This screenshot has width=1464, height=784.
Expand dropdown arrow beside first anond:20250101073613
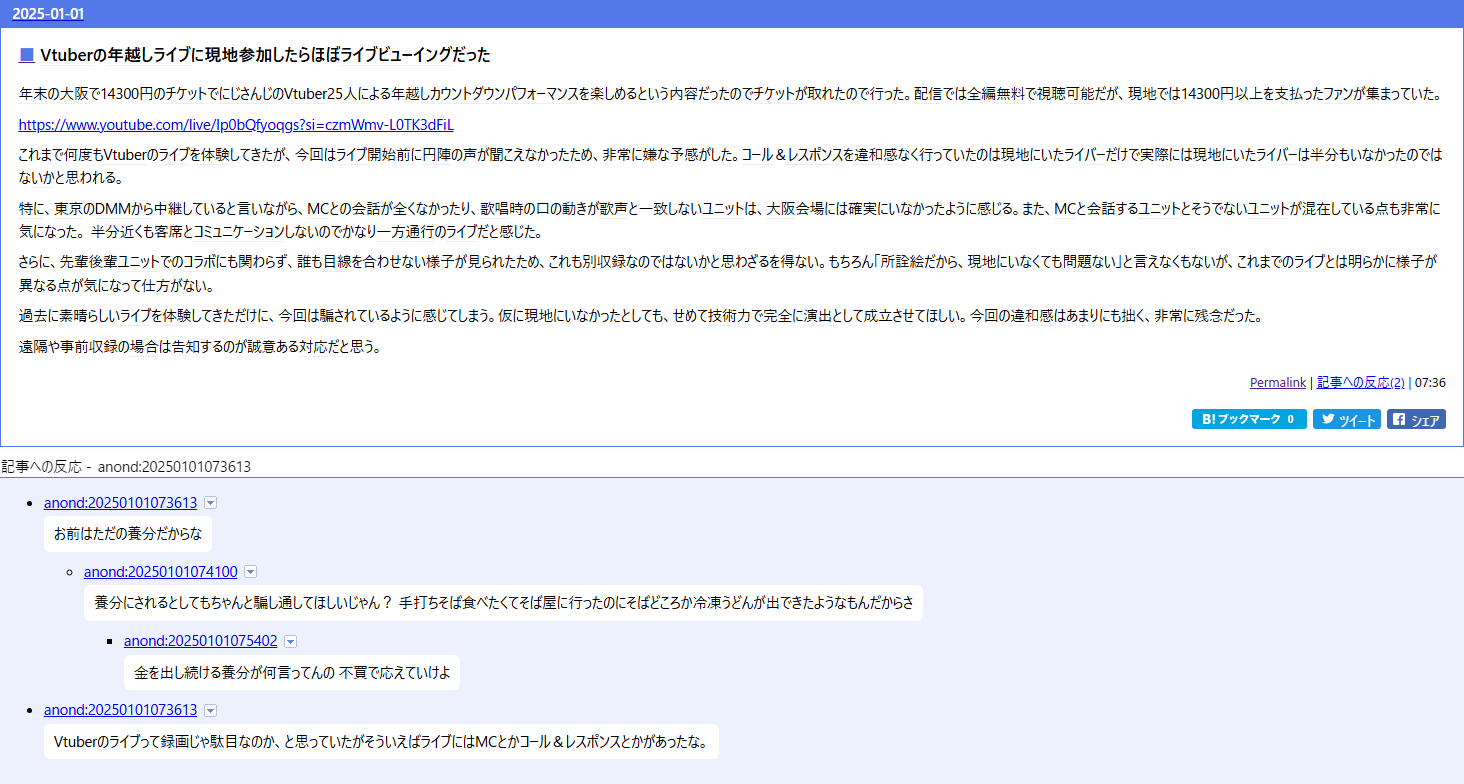click(x=211, y=503)
